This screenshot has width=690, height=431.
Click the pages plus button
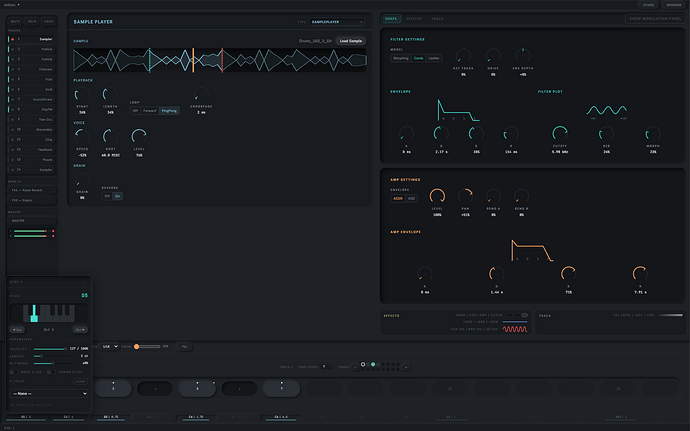(406, 367)
